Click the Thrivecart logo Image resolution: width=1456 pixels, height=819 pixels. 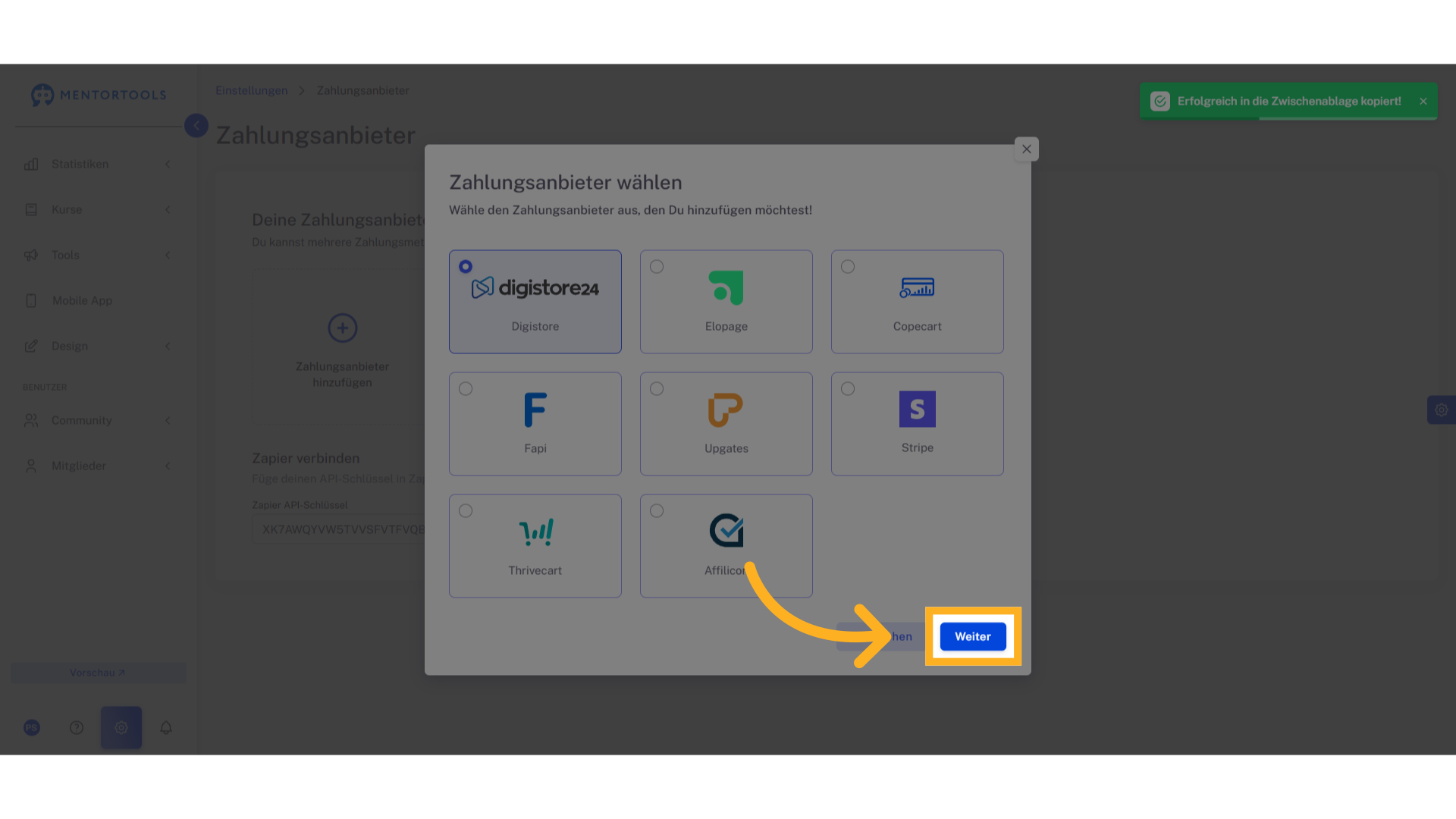pyautogui.click(x=536, y=532)
